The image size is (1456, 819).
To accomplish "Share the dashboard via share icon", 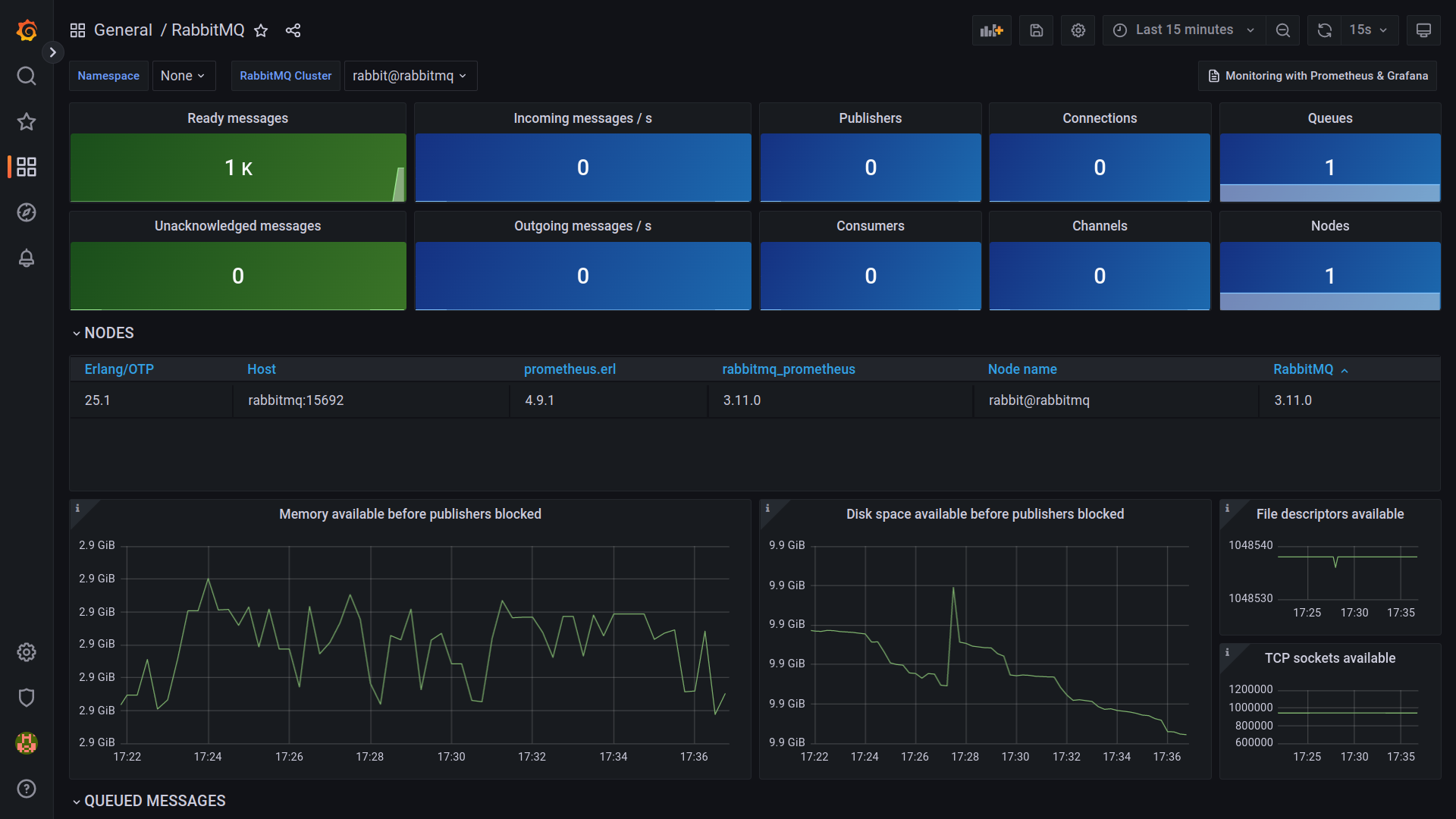I will [x=293, y=30].
